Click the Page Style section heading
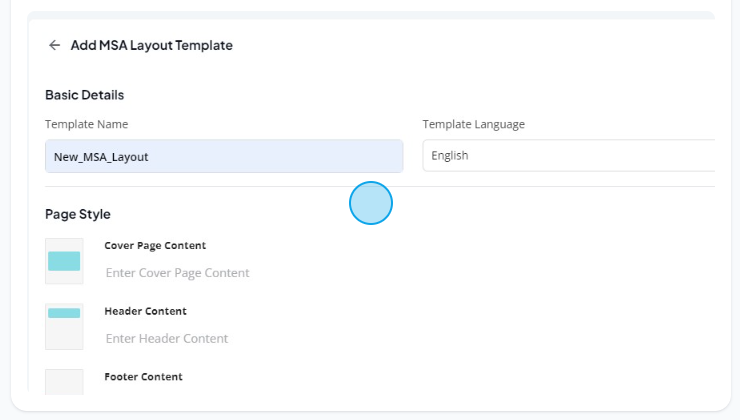The height and width of the screenshot is (420, 740). click(78, 214)
